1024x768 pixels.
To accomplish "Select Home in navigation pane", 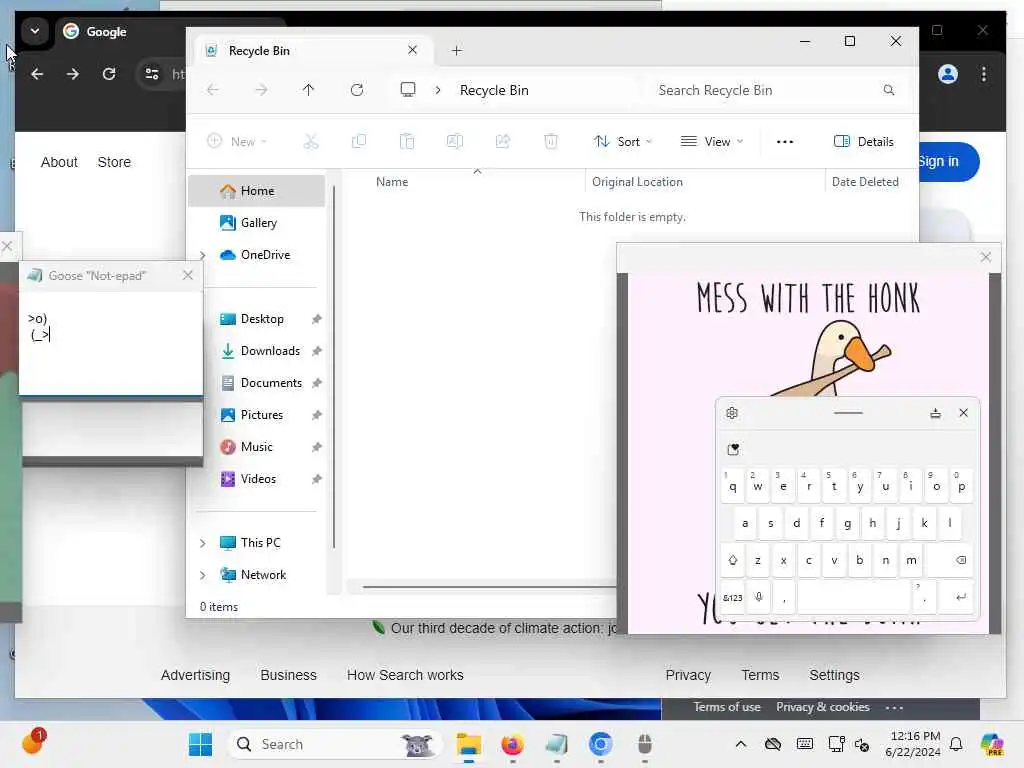I will point(257,191).
